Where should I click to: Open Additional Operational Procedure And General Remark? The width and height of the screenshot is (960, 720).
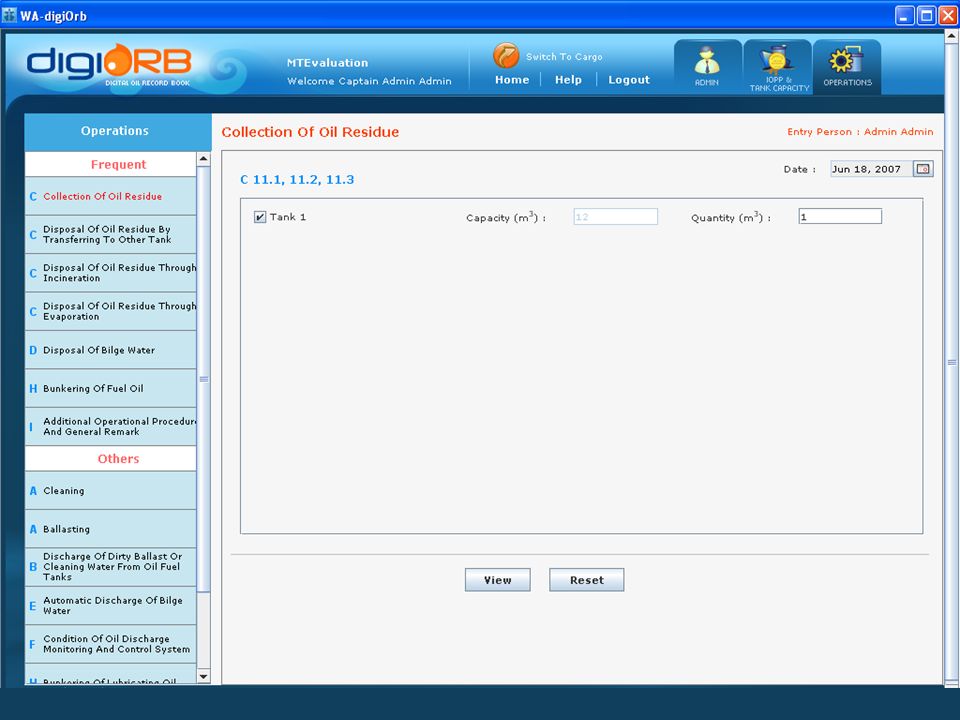click(x=111, y=427)
